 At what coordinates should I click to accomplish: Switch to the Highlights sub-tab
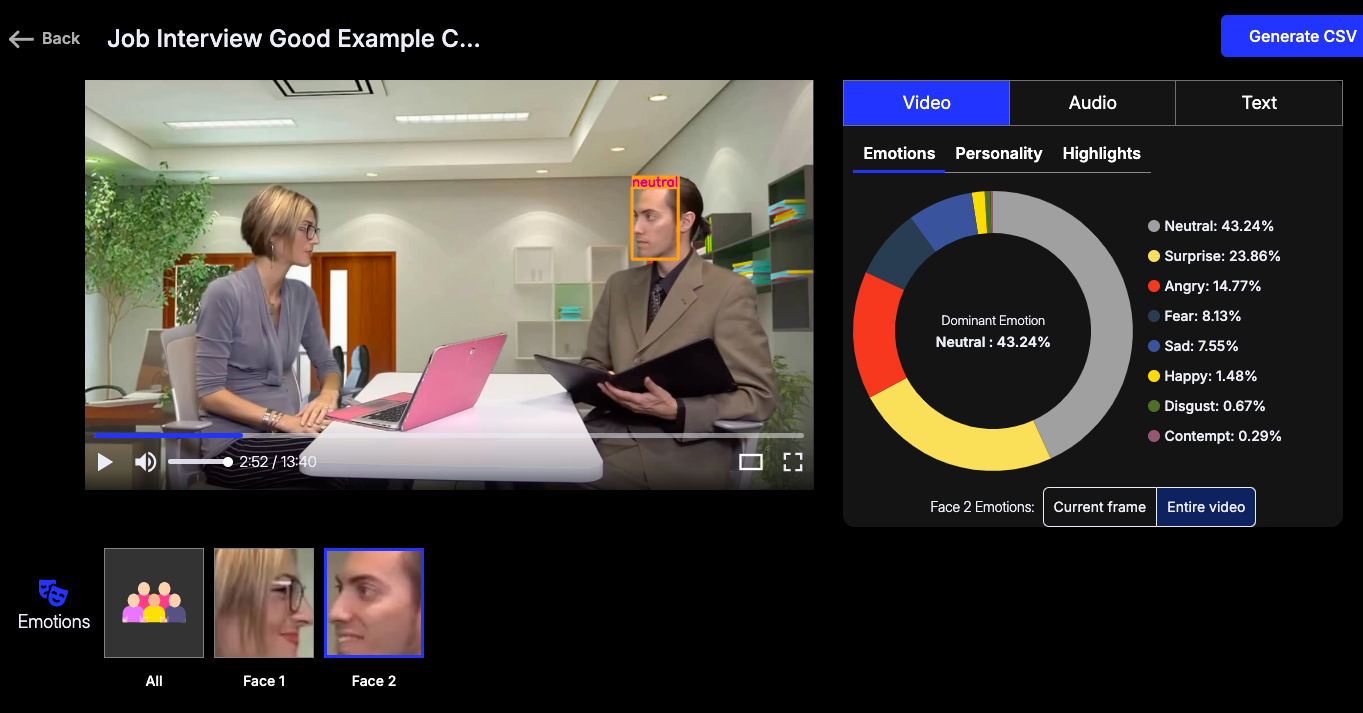pos(1101,154)
